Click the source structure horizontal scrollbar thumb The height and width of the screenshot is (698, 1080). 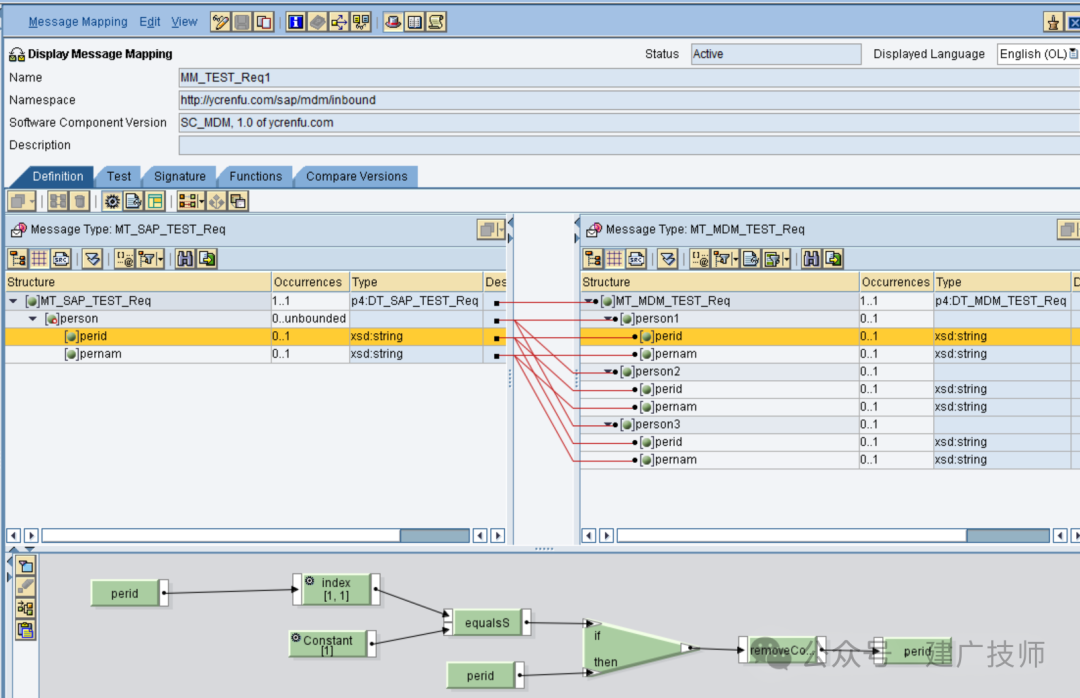[435, 535]
